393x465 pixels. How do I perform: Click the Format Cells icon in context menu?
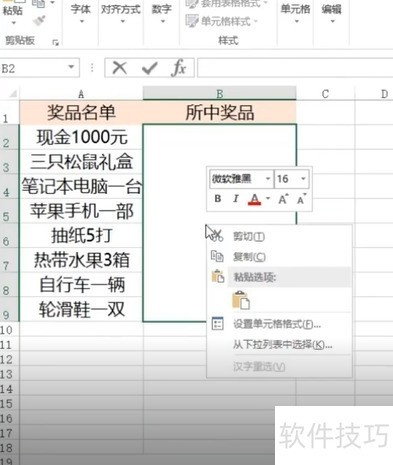pyautogui.click(x=218, y=324)
